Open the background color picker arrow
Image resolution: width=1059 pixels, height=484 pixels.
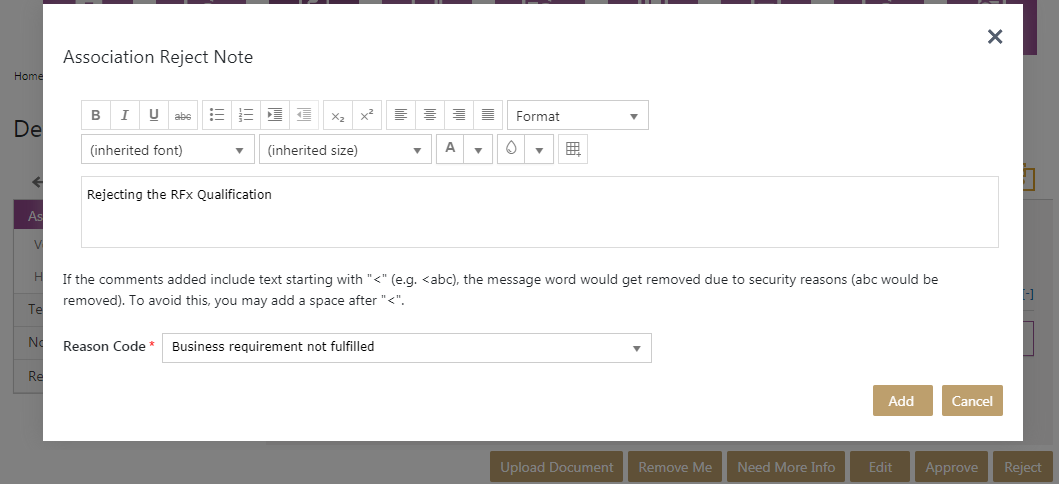(539, 150)
